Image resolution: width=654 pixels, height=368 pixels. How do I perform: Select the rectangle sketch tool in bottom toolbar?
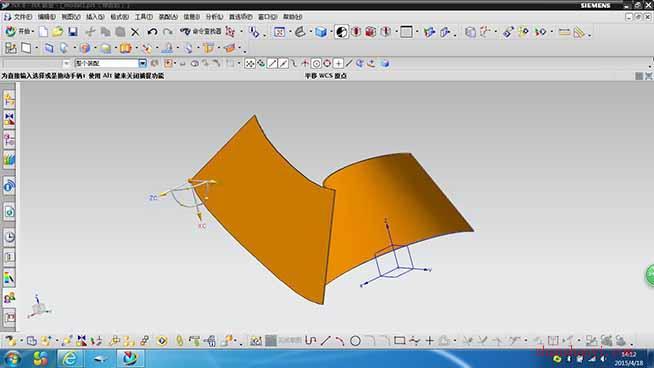tap(400, 341)
